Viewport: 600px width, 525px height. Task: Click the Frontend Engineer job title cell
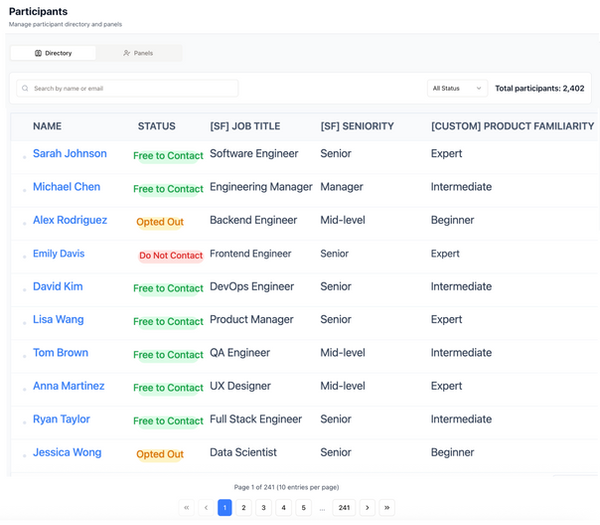tap(250, 253)
